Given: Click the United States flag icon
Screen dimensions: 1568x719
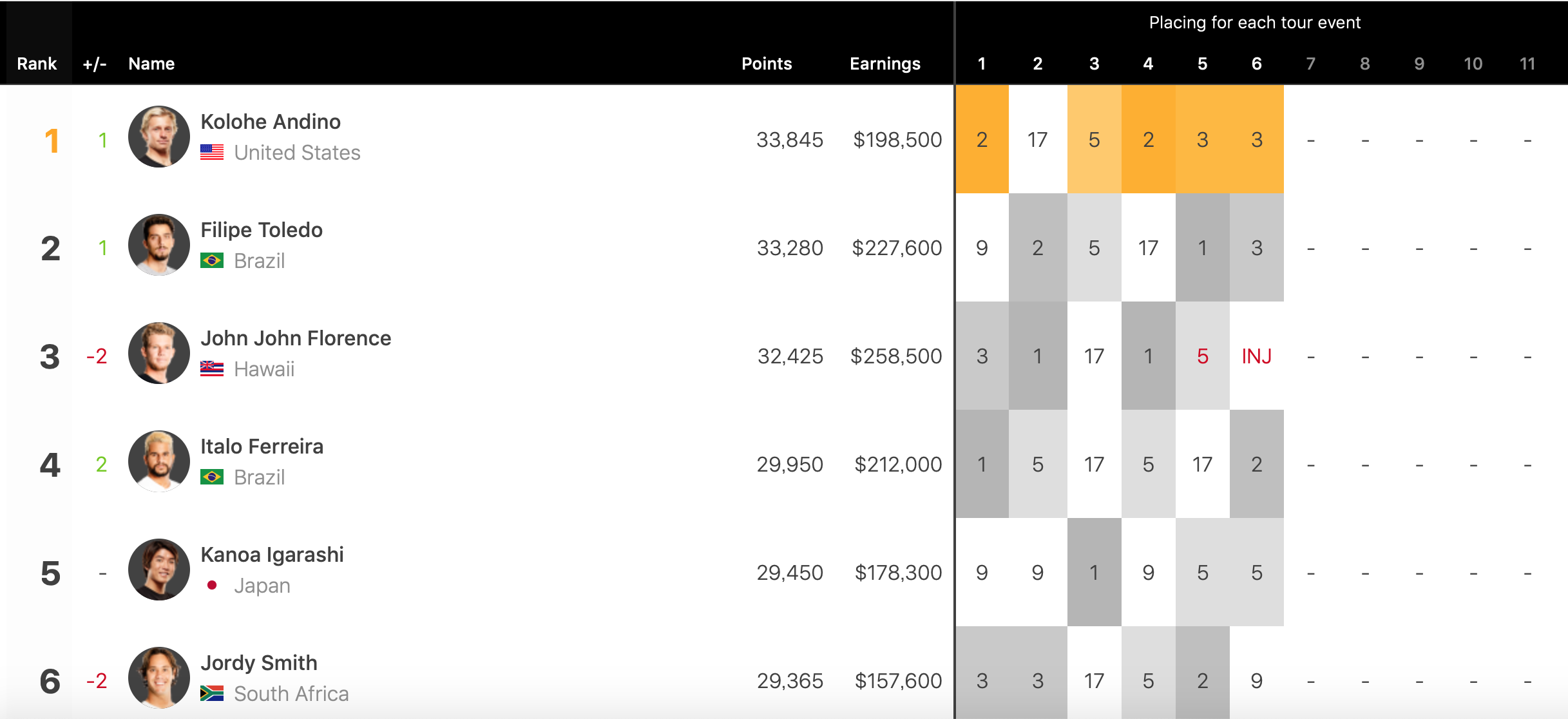Looking at the screenshot, I should (x=212, y=153).
